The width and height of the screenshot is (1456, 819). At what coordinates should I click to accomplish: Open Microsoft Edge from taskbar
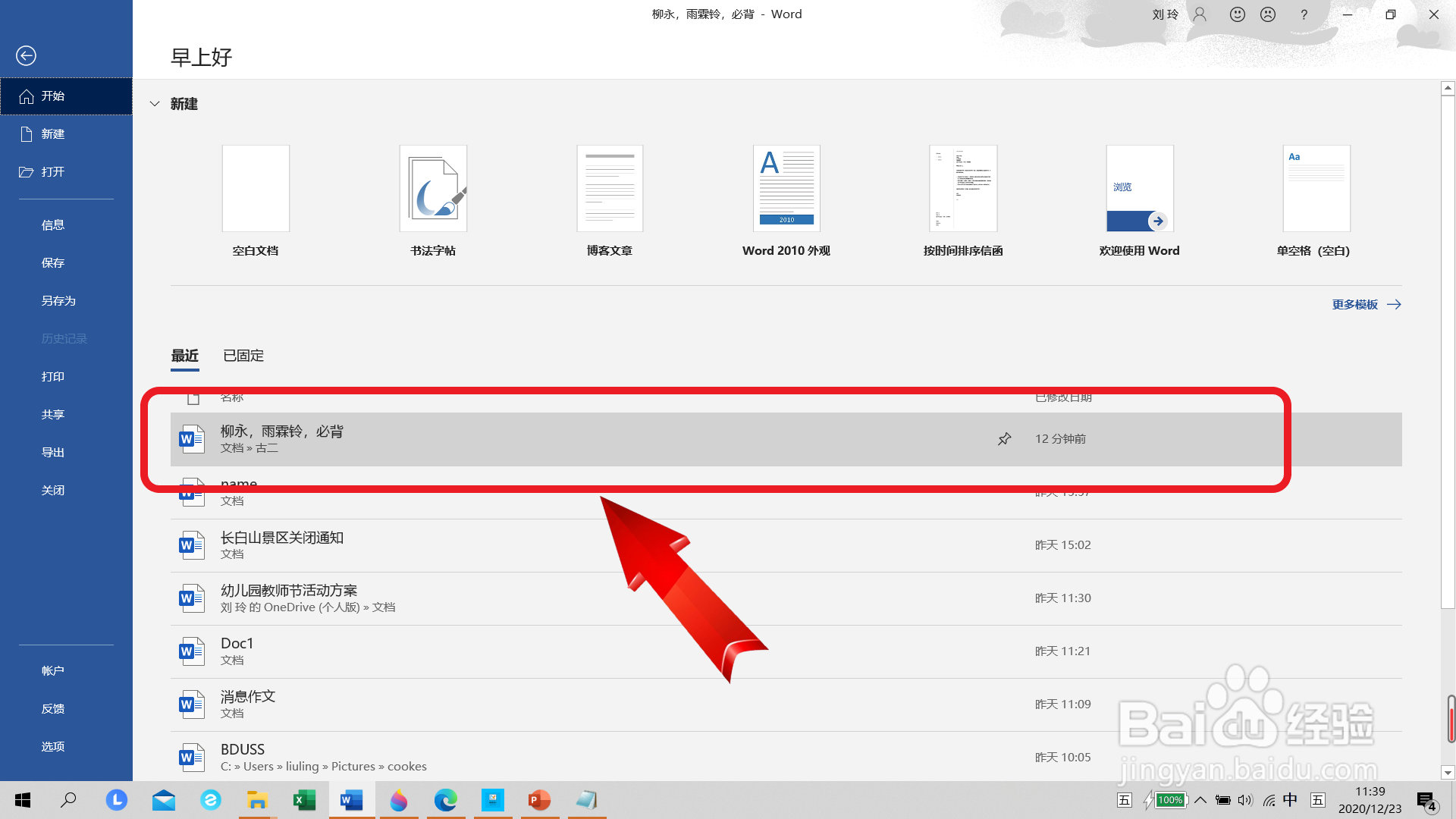[x=445, y=800]
